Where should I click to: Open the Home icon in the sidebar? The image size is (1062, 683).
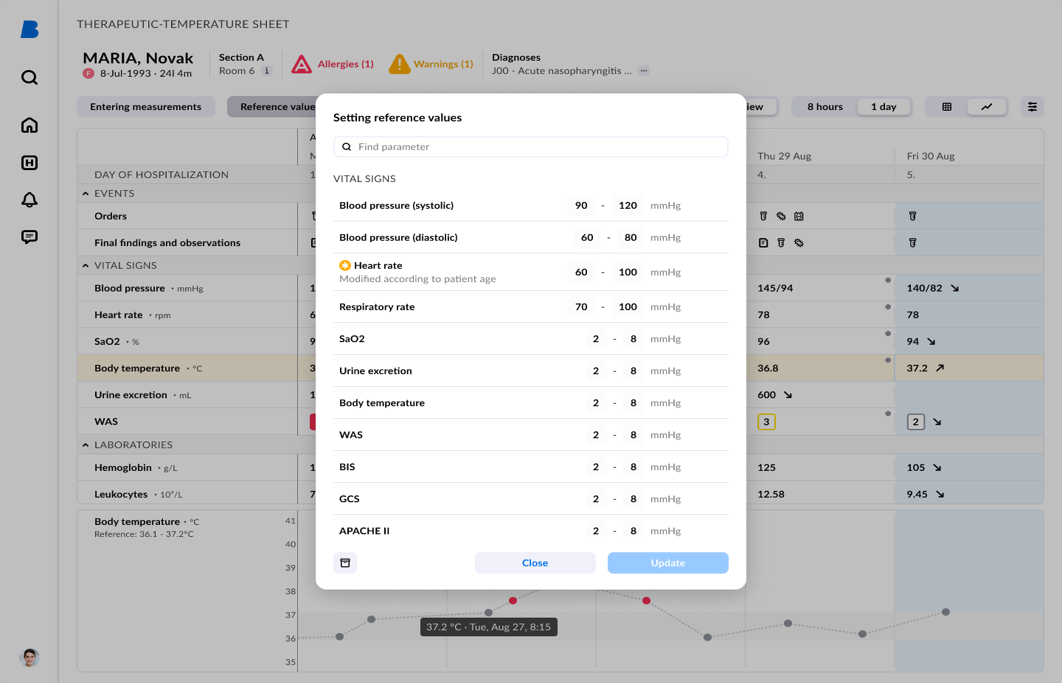coord(29,124)
